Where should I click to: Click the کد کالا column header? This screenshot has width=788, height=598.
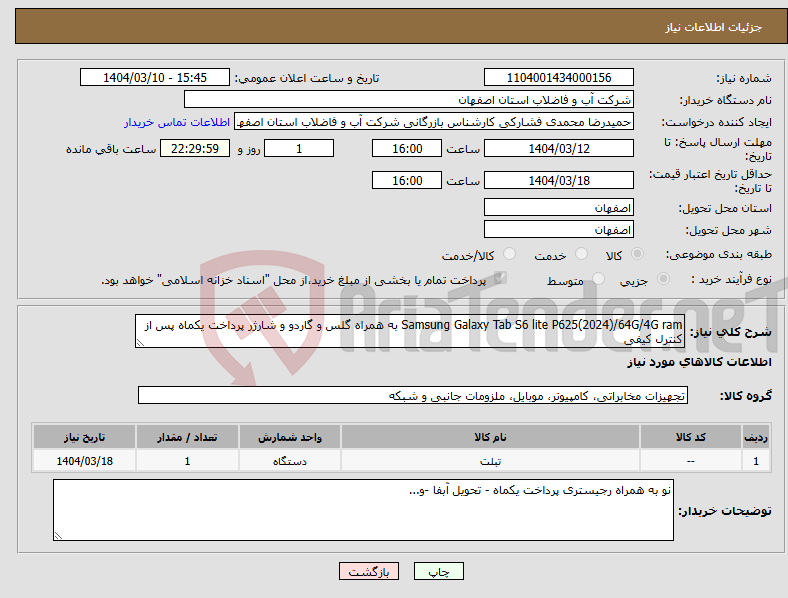point(691,437)
